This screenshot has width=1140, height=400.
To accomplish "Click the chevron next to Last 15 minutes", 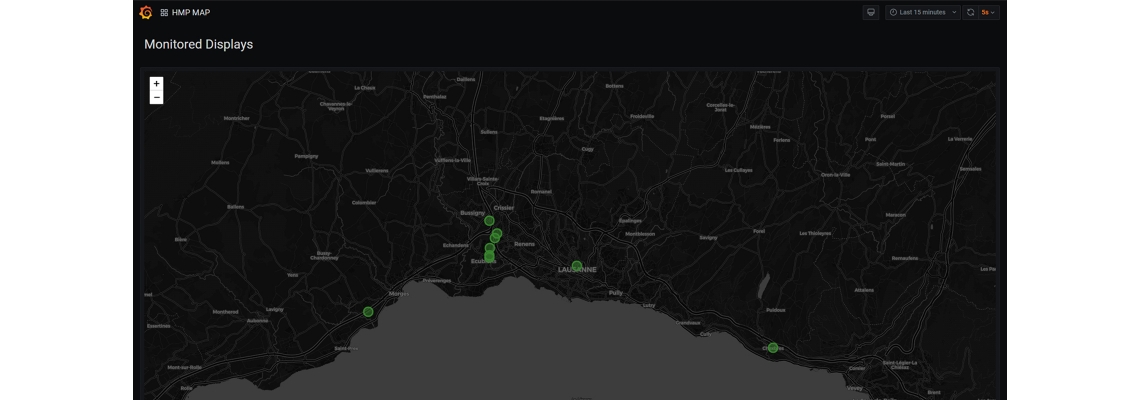I will point(954,13).
